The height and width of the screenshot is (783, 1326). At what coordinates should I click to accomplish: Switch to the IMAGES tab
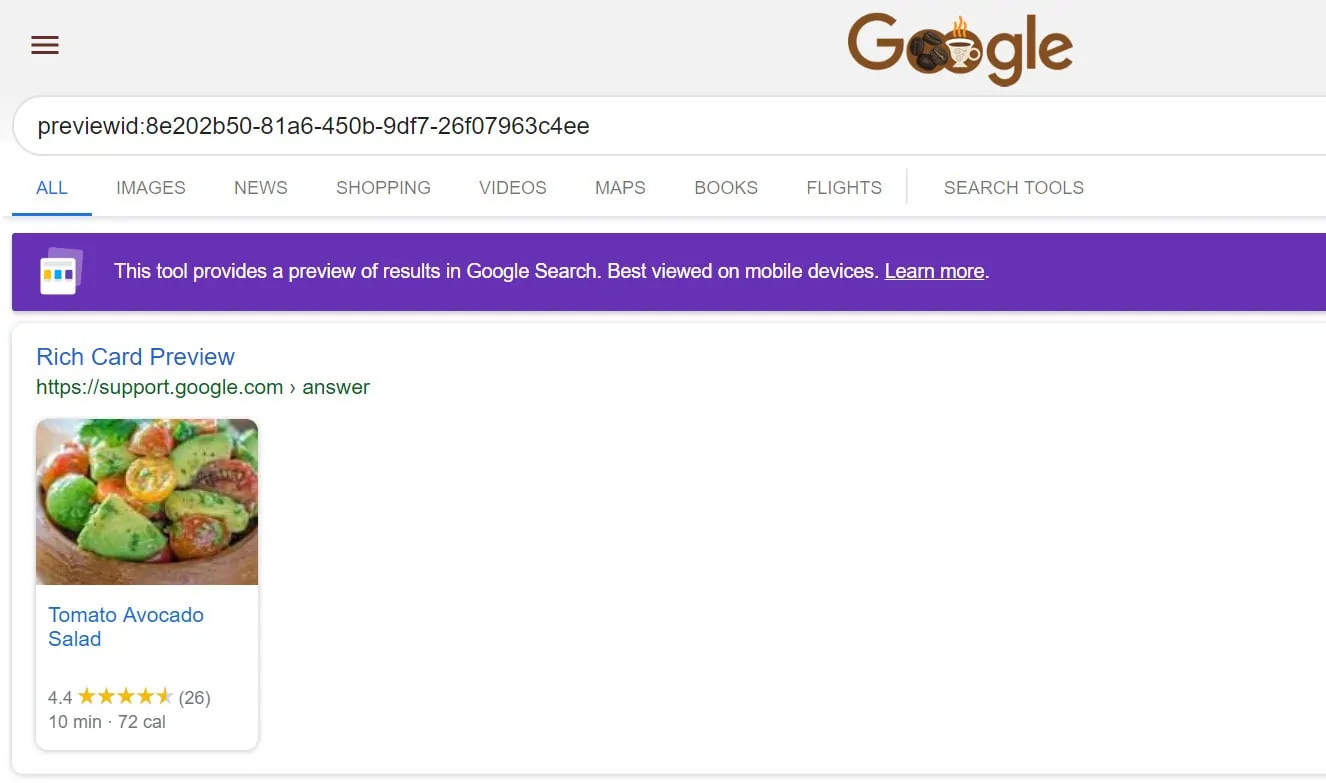click(151, 187)
